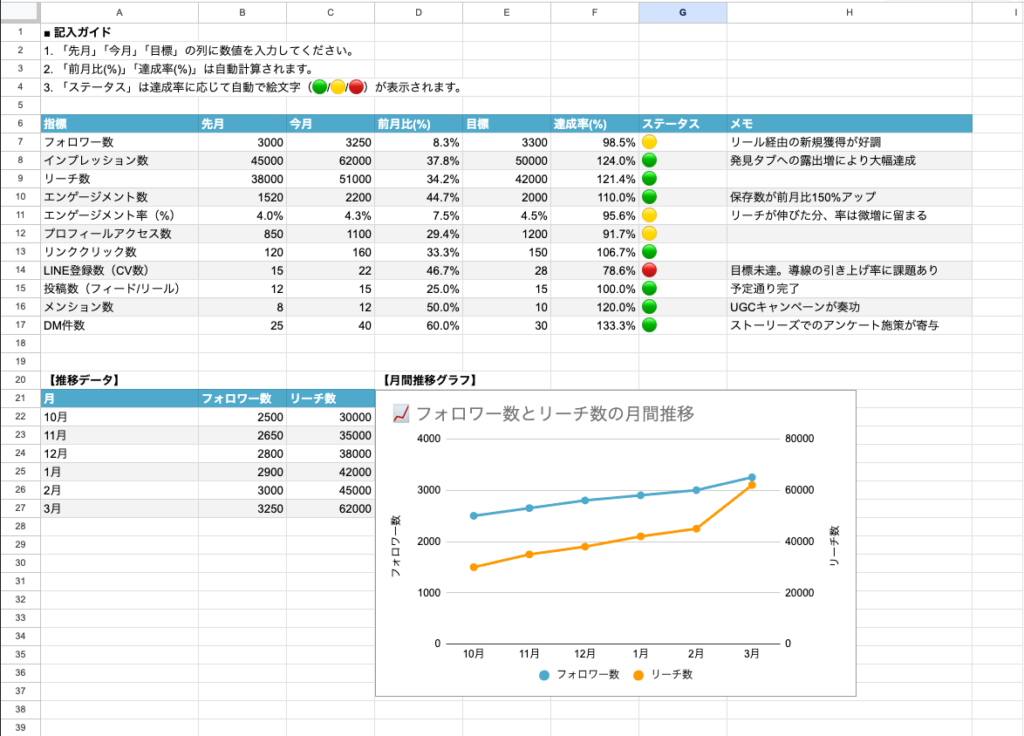Select the 月 header cell in 推移データ table
1024x736 pixels.
[119, 398]
